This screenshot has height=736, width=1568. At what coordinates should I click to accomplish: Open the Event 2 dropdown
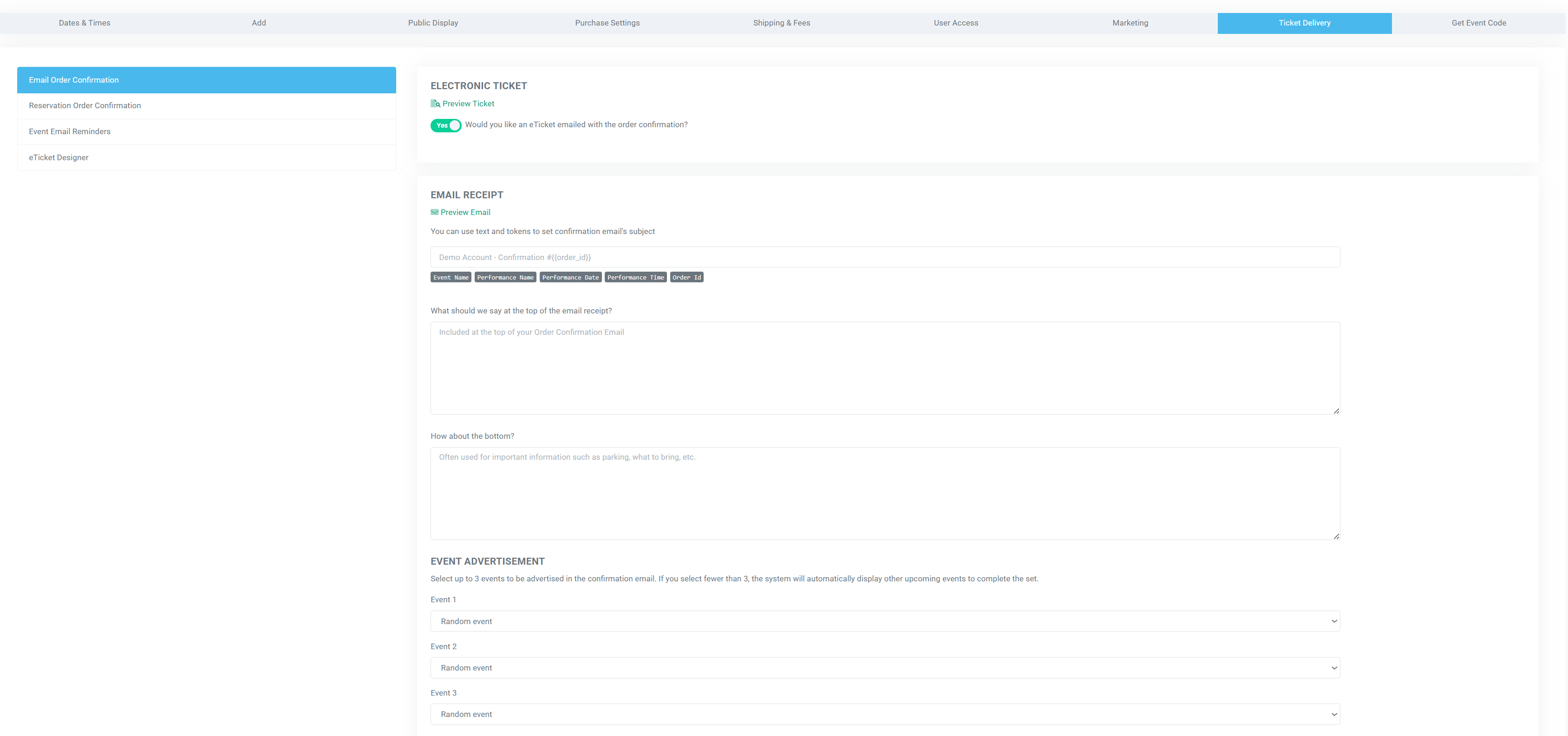(x=884, y=668)
